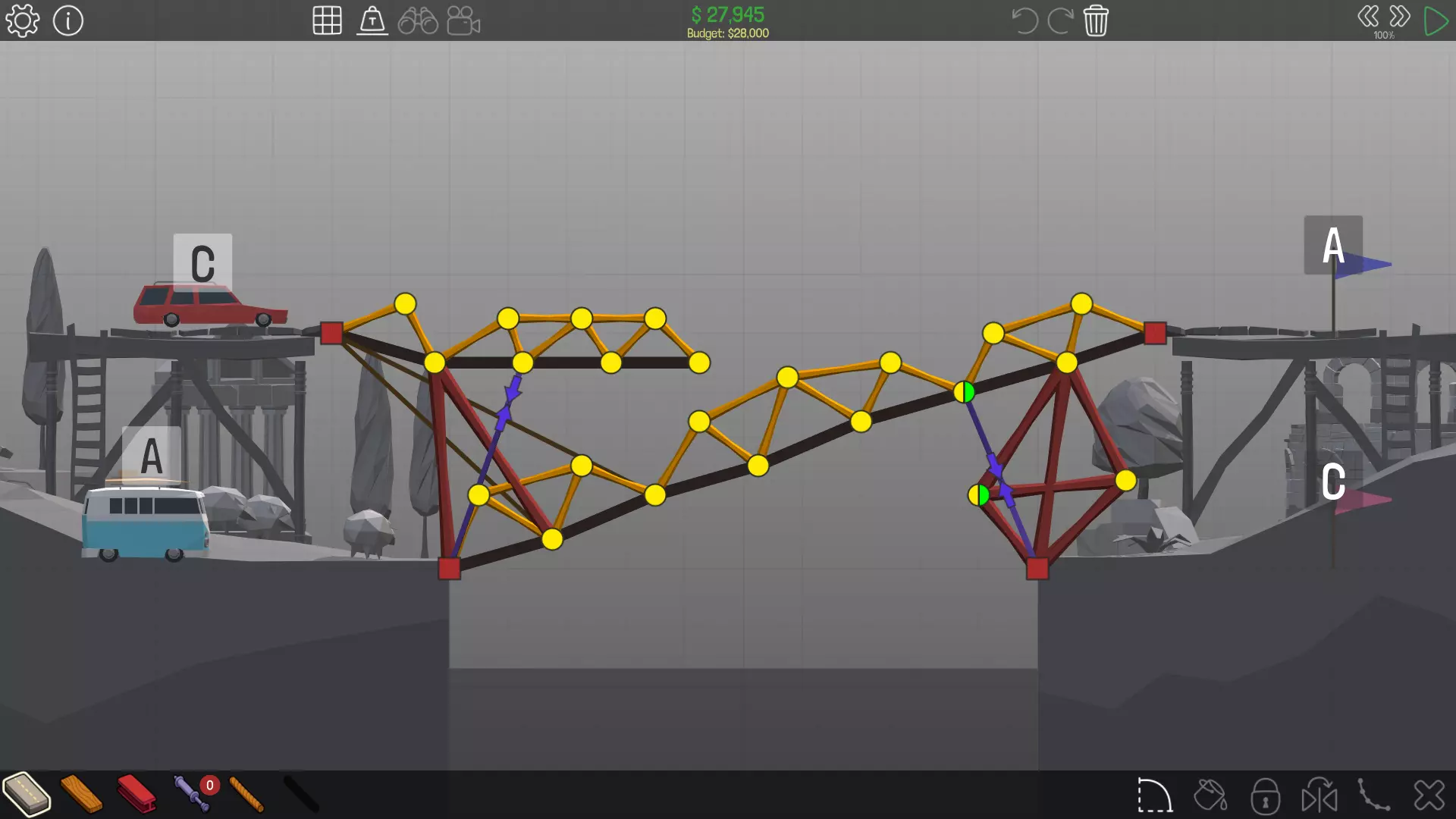Open the settings gear menu

(22, 20)
